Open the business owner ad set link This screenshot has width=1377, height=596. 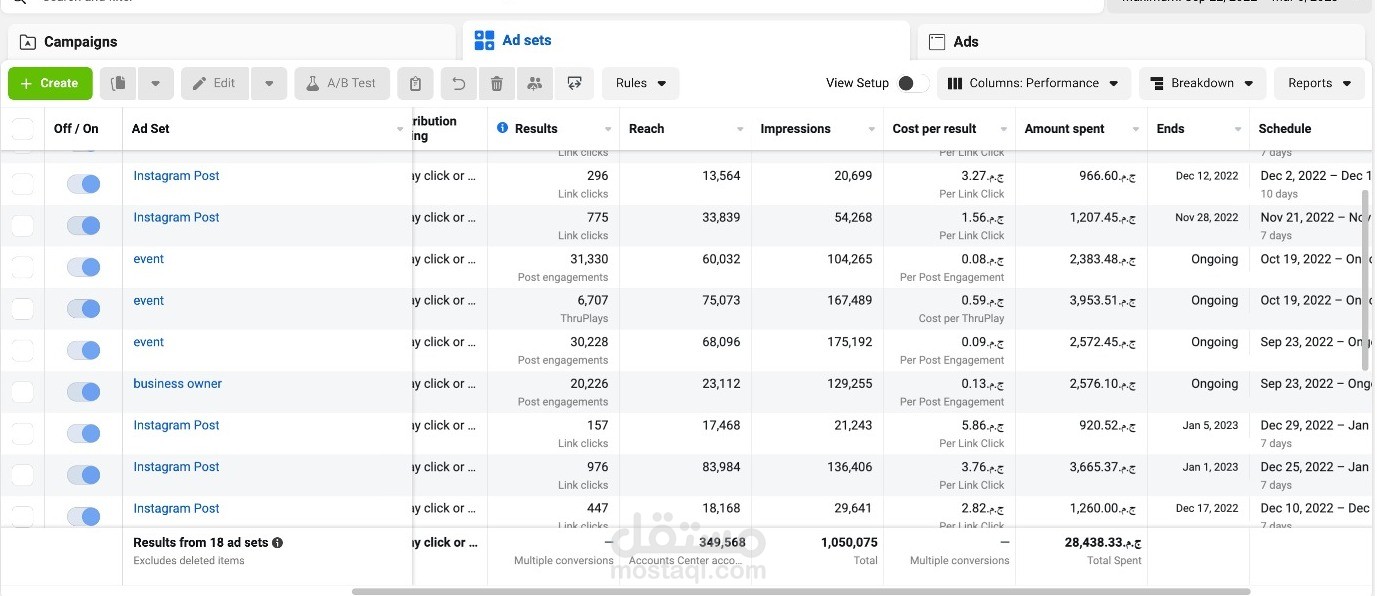pyautogui.click(x=178, y=383)
